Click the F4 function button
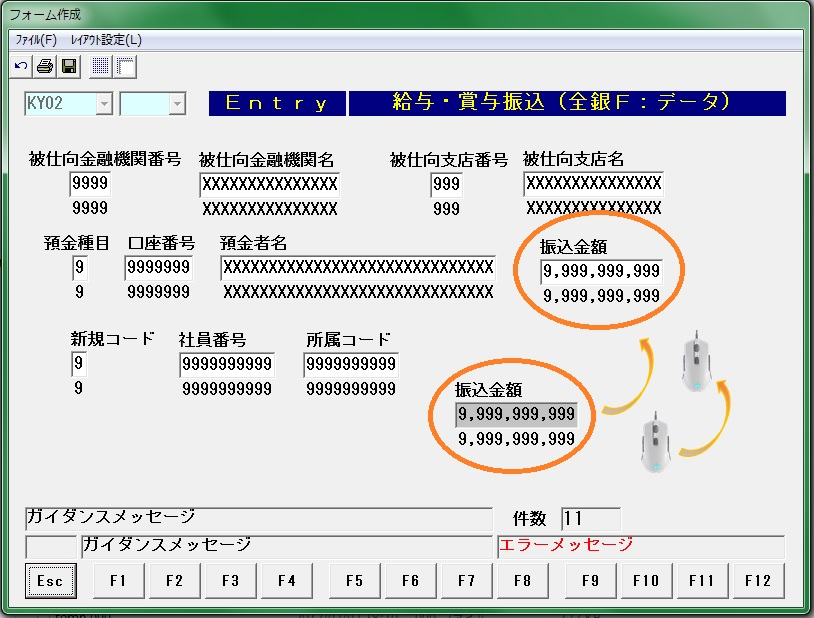 pos(287,581)
